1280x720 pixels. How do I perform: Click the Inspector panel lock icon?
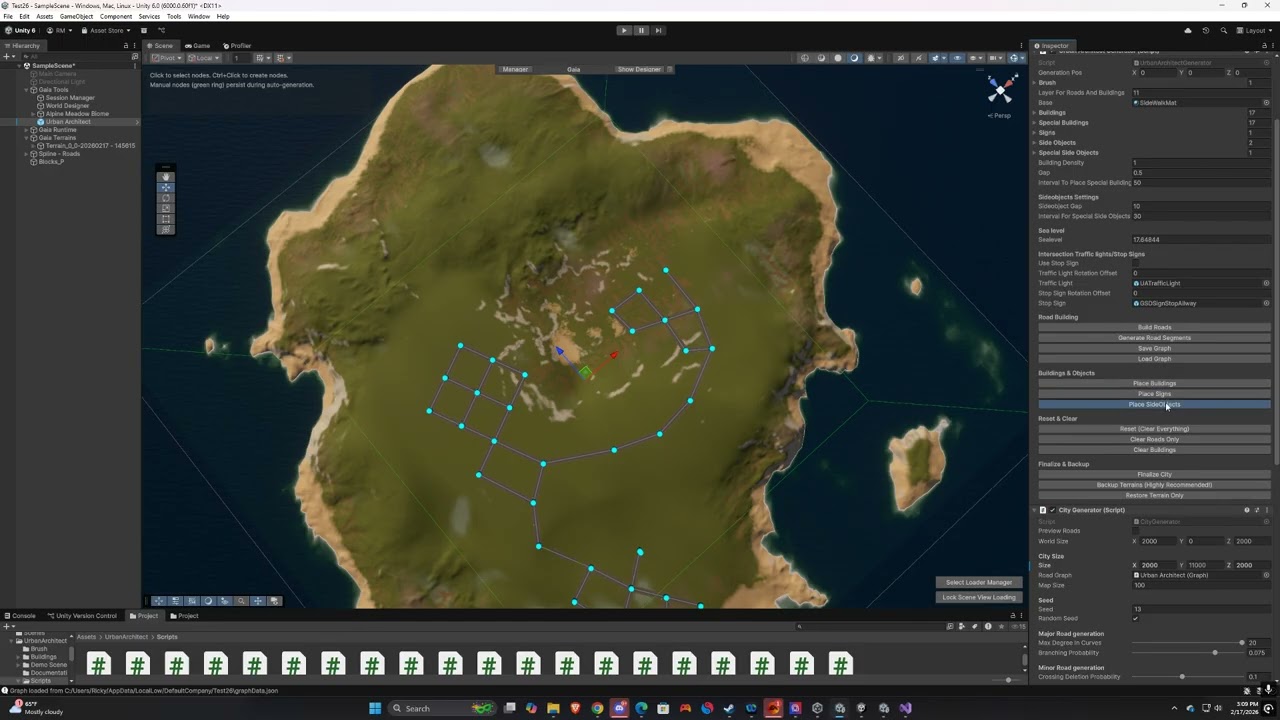pos(1264,46)
